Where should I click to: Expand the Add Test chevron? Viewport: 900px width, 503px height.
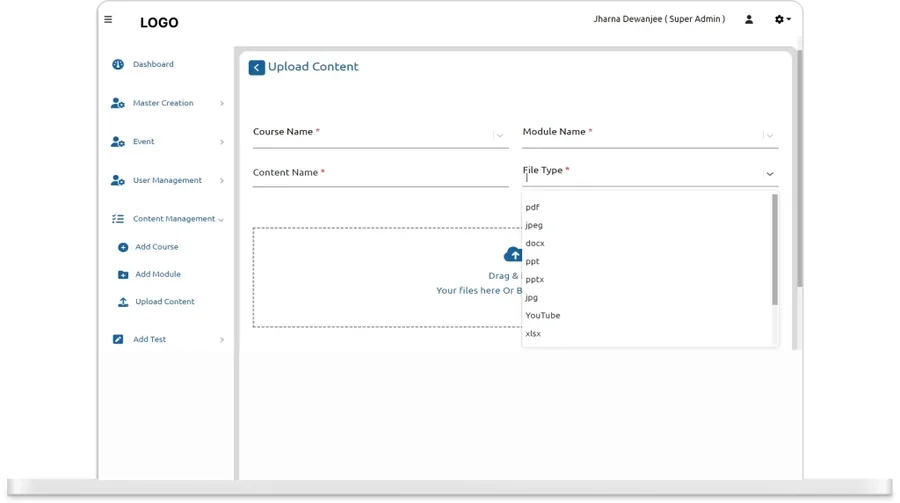point(222,340)
